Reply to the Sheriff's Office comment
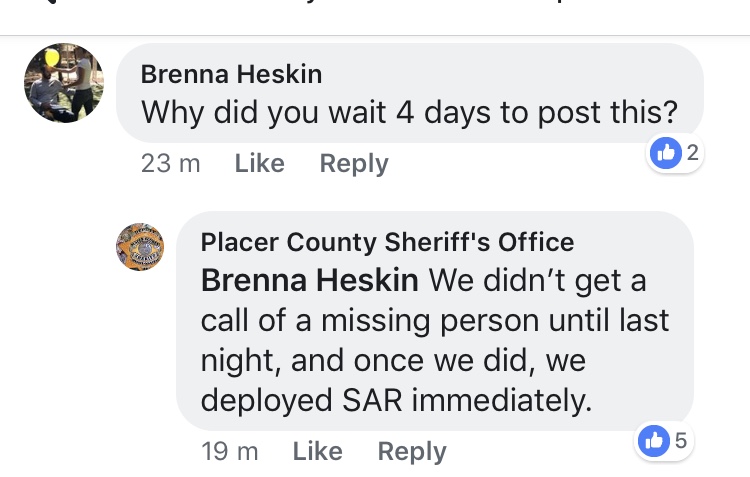The width and height of the screenshot is (750, 477). 412,451
